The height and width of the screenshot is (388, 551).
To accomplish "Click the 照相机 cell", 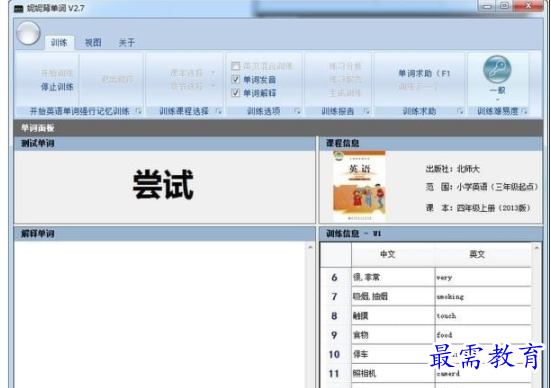I will 393,373.
